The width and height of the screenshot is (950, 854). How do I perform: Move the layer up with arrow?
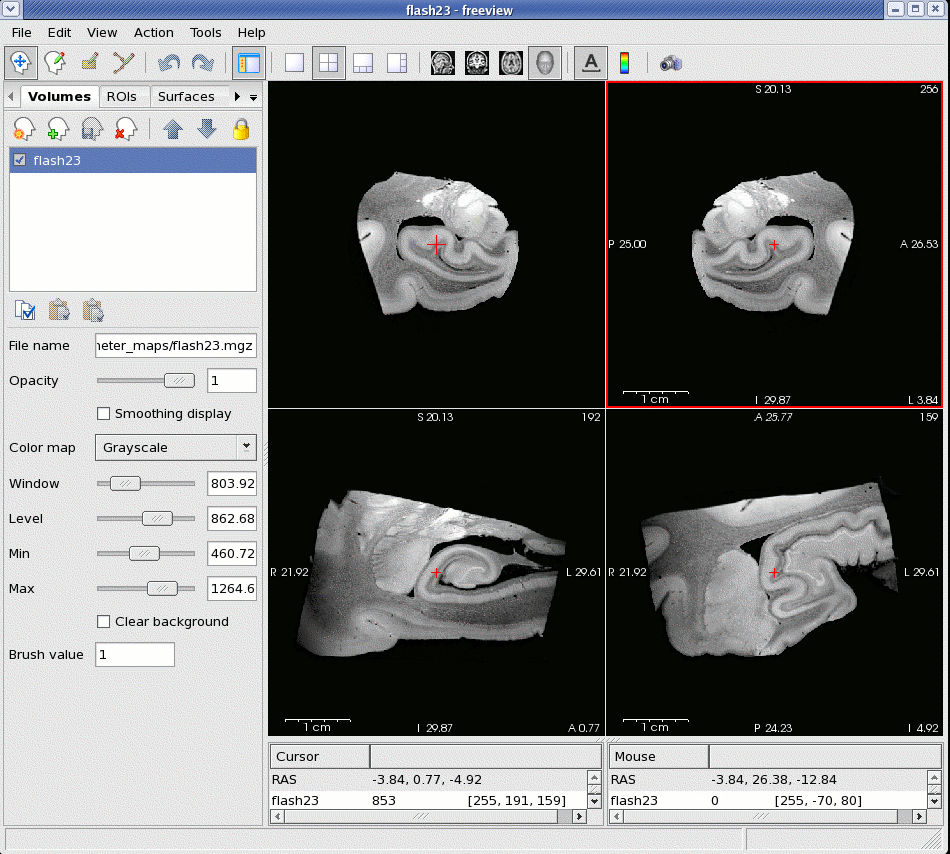click(173, 129)
